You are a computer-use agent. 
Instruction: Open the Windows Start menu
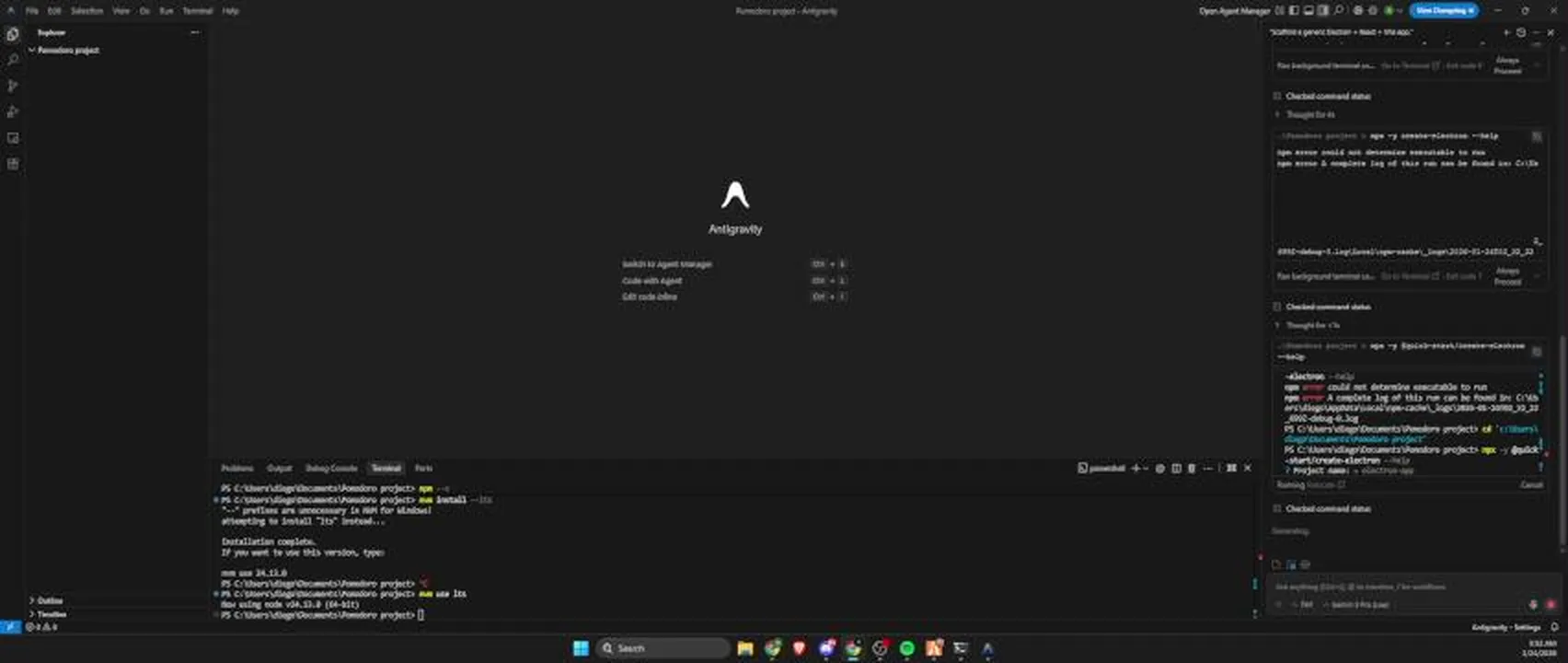[x=581, y=648]
